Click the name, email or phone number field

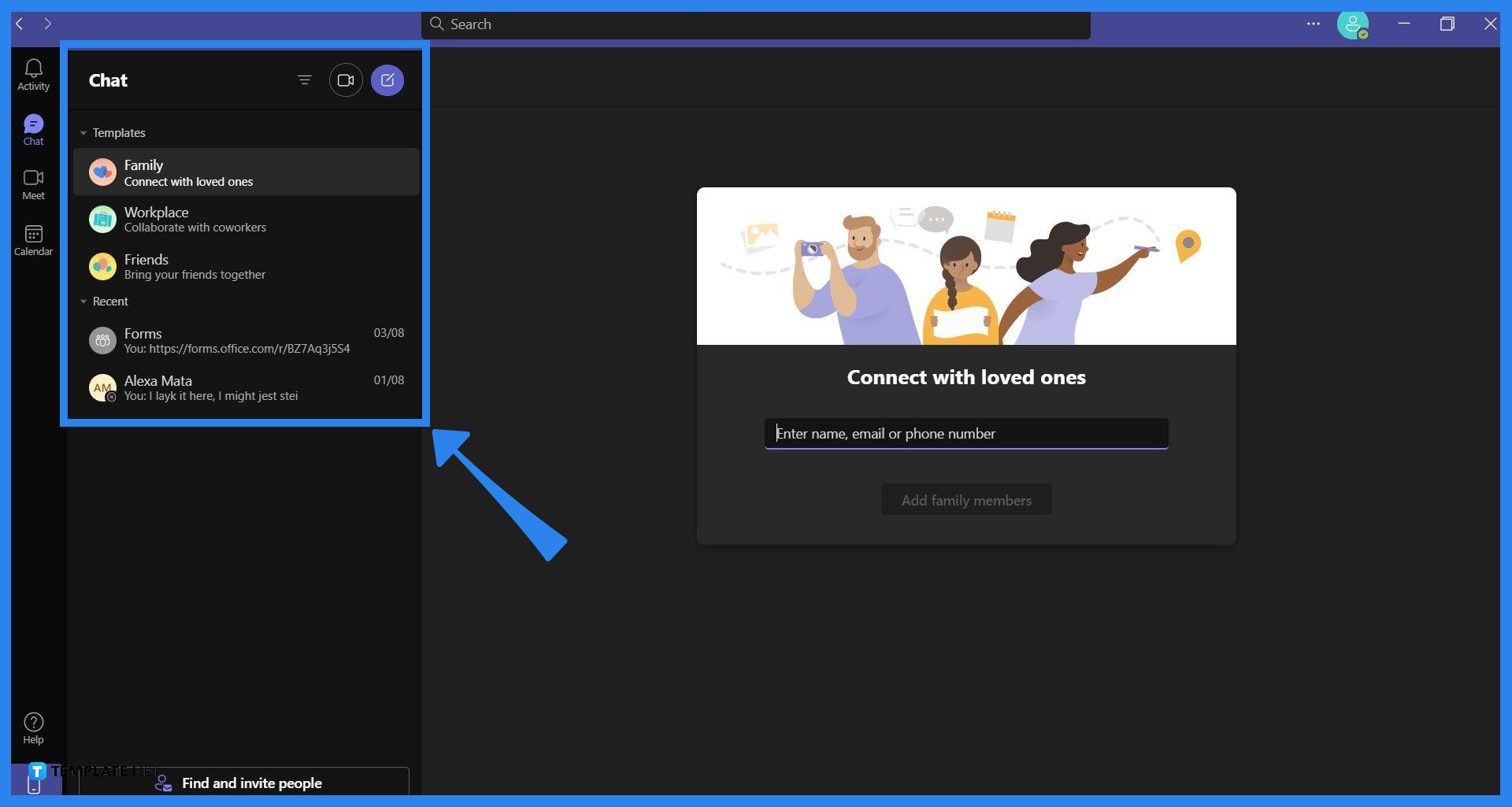pyautogui.click(x=965, y=433)
